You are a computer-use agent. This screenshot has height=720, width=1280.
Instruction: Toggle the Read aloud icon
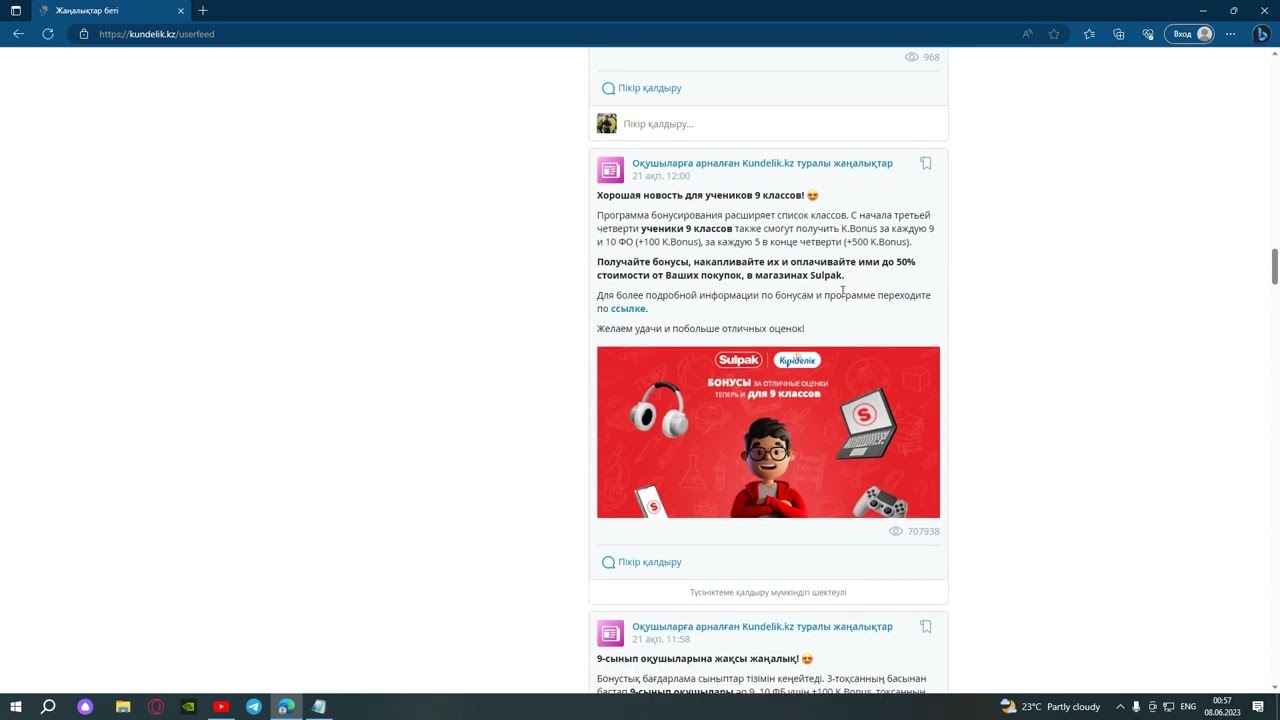click(x=1027, y=34)
